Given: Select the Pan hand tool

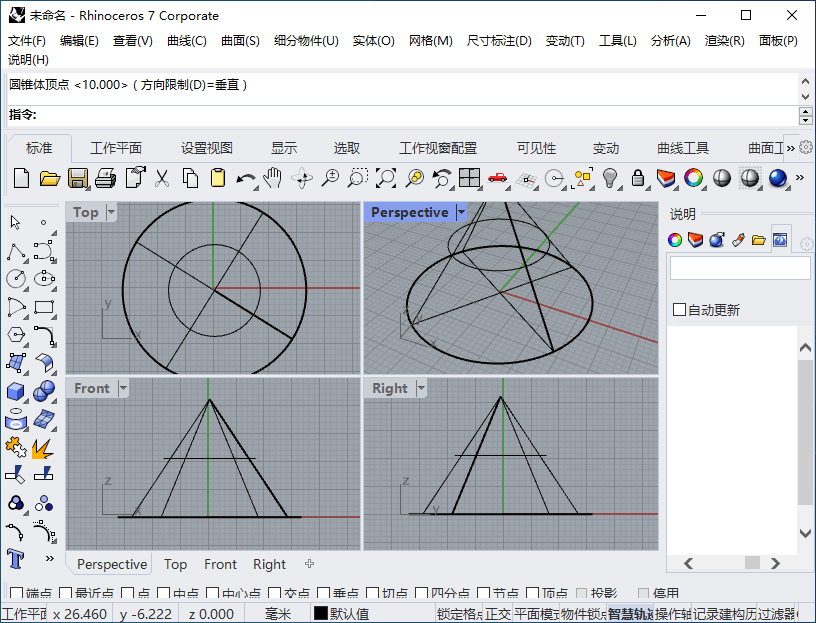Looking at the screenshot, I should pos(273,178).
